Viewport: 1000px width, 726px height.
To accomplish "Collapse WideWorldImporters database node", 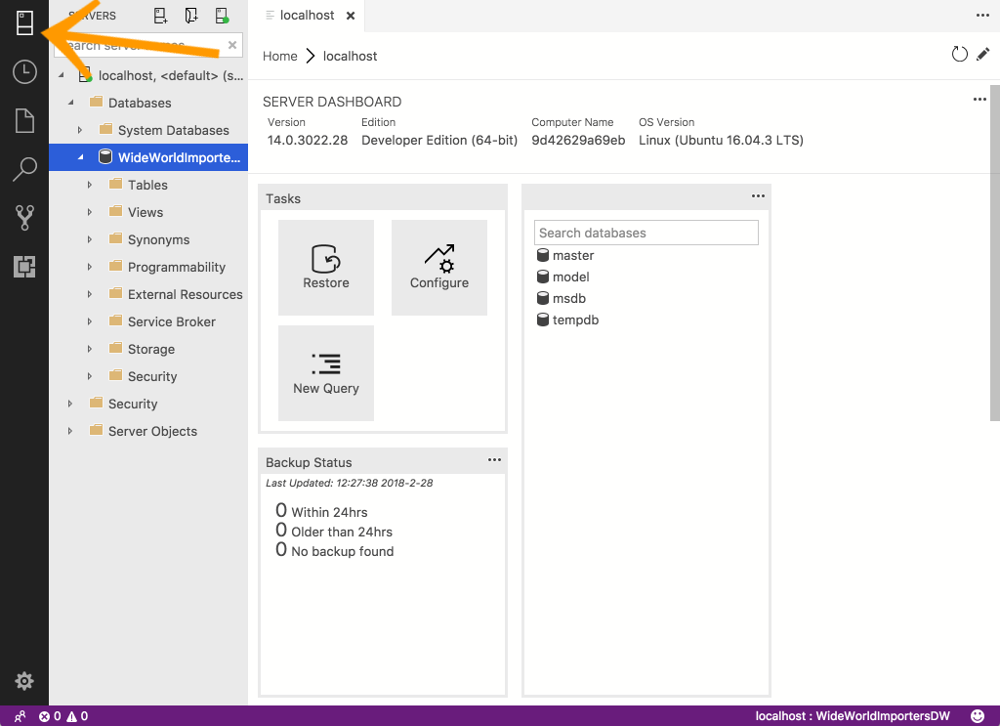I will pyautogui.click(x=80, y=157).
